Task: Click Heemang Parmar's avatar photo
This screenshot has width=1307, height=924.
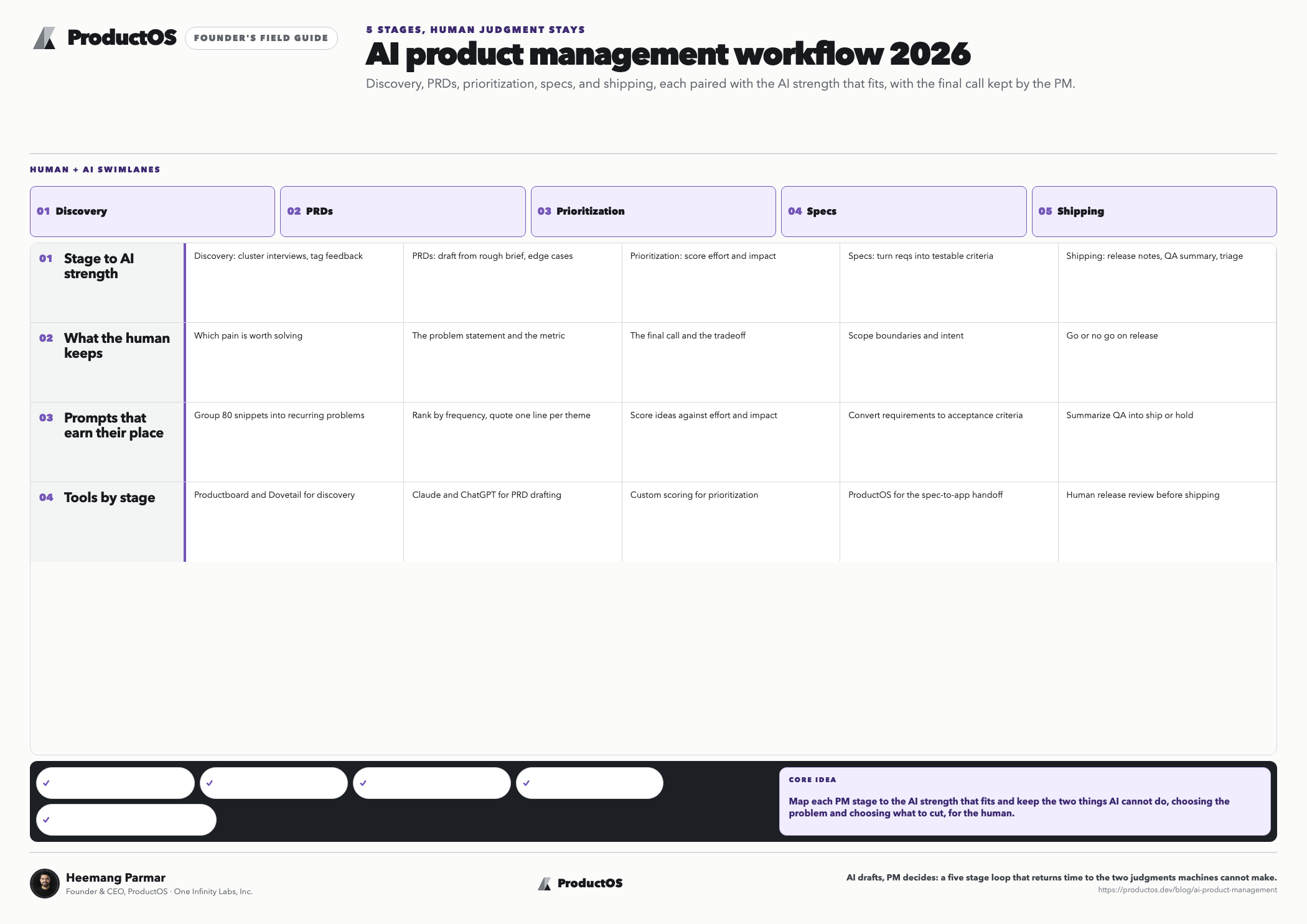Action: (45, 884)
